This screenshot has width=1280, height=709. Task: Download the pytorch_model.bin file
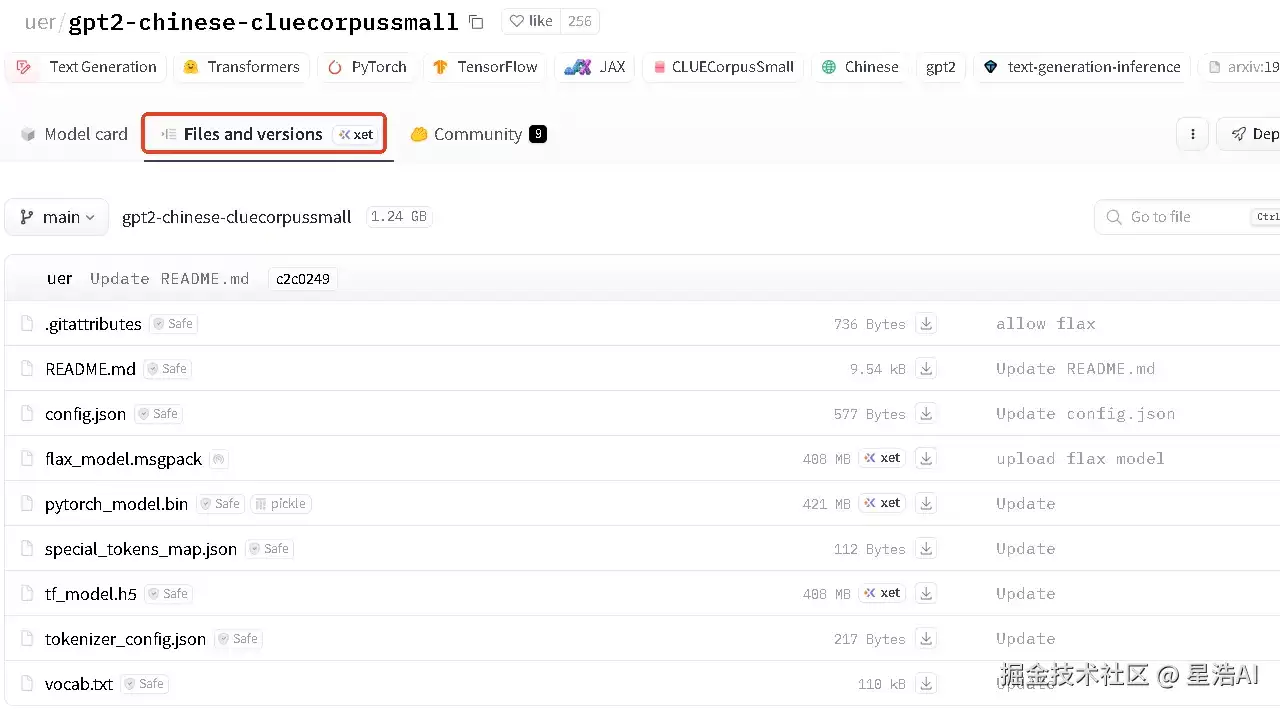[927, 504]
